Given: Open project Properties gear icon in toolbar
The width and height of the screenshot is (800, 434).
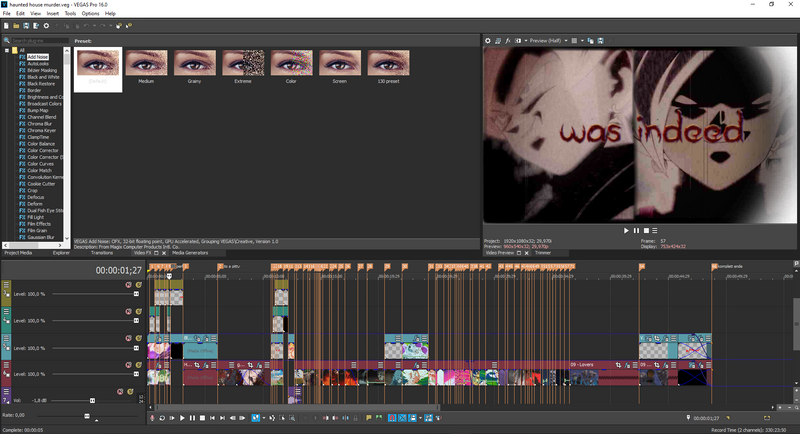Looking at the screenshot, I should pyautogui.click(x=45, y=25).
